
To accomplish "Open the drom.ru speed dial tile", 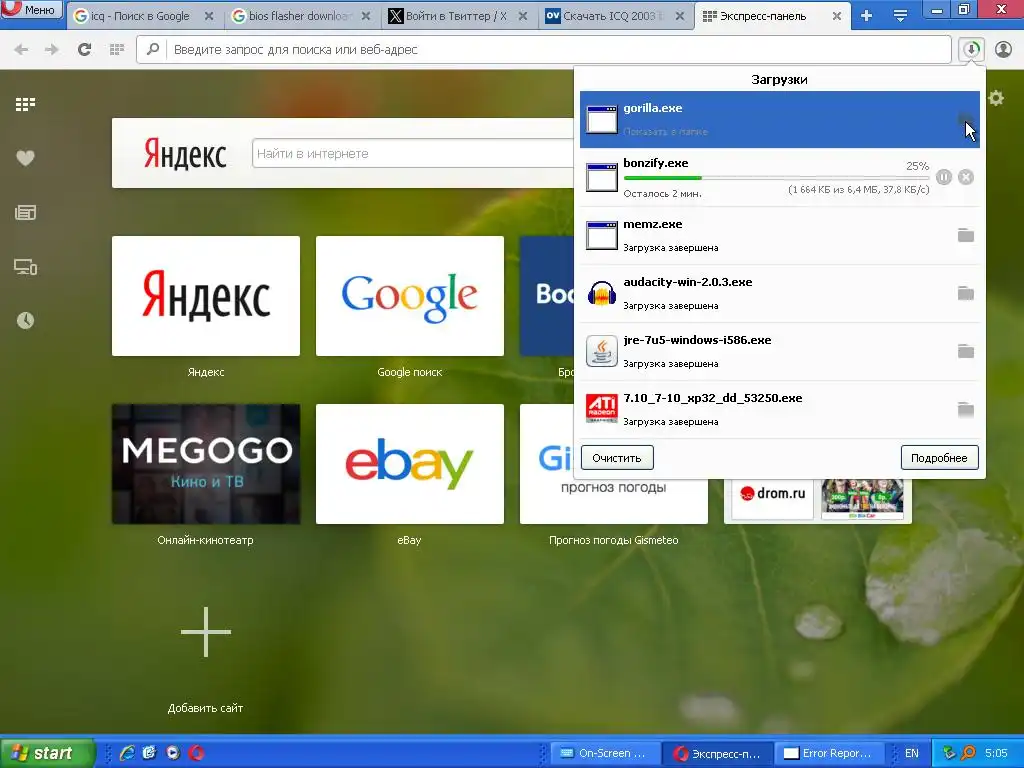I will tap(773, 494).
